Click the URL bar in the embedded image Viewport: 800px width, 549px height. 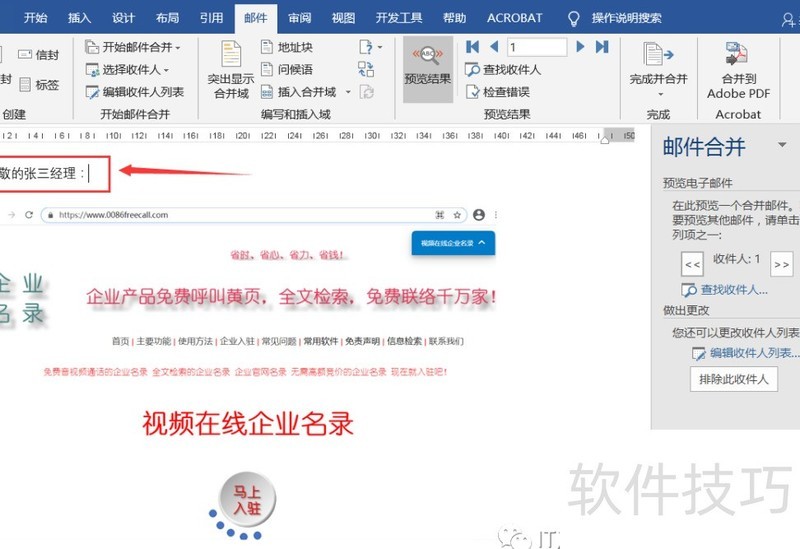click(254, 215)
